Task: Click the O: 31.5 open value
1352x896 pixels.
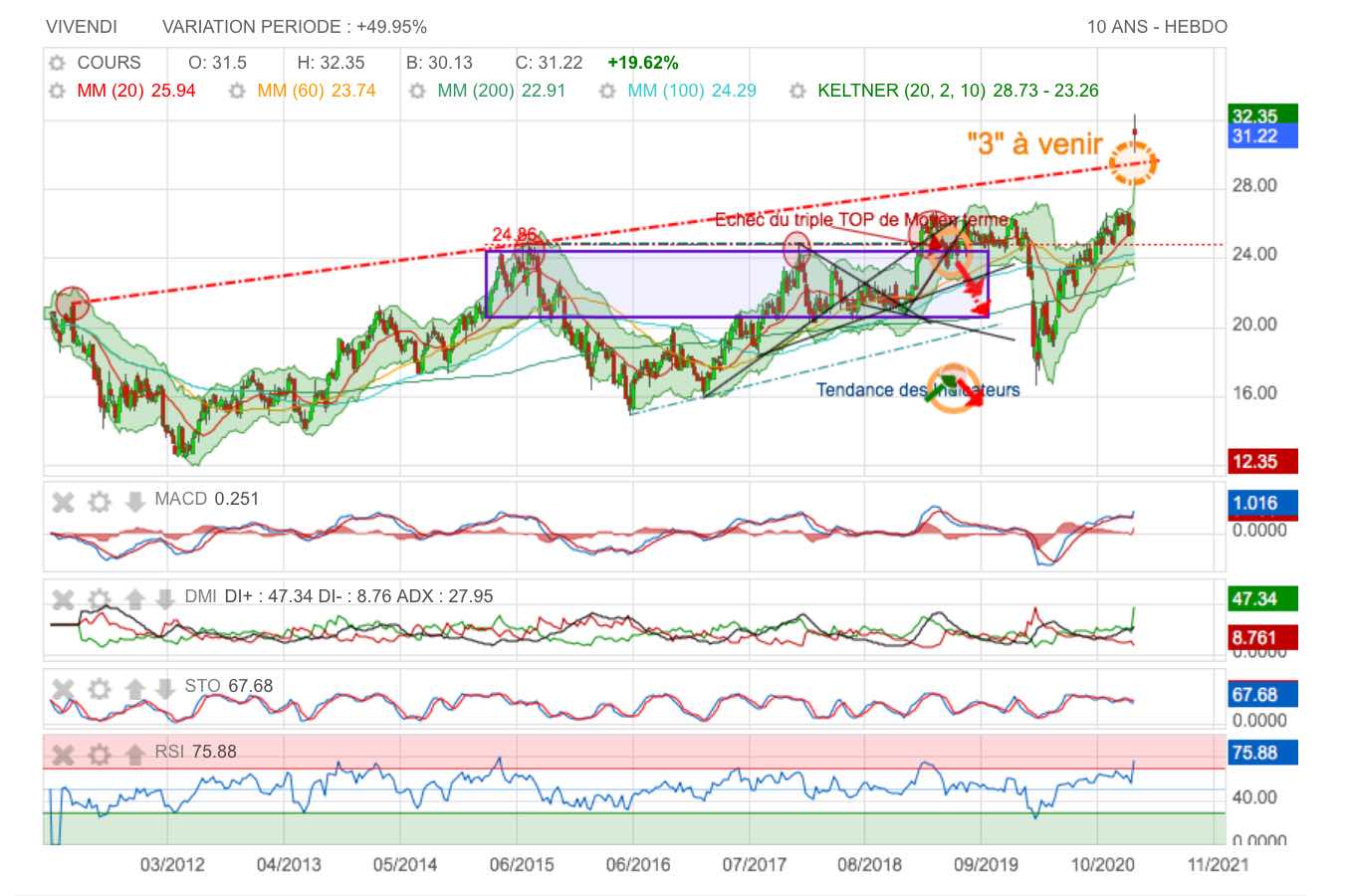Action: click(x=217, y=63)
